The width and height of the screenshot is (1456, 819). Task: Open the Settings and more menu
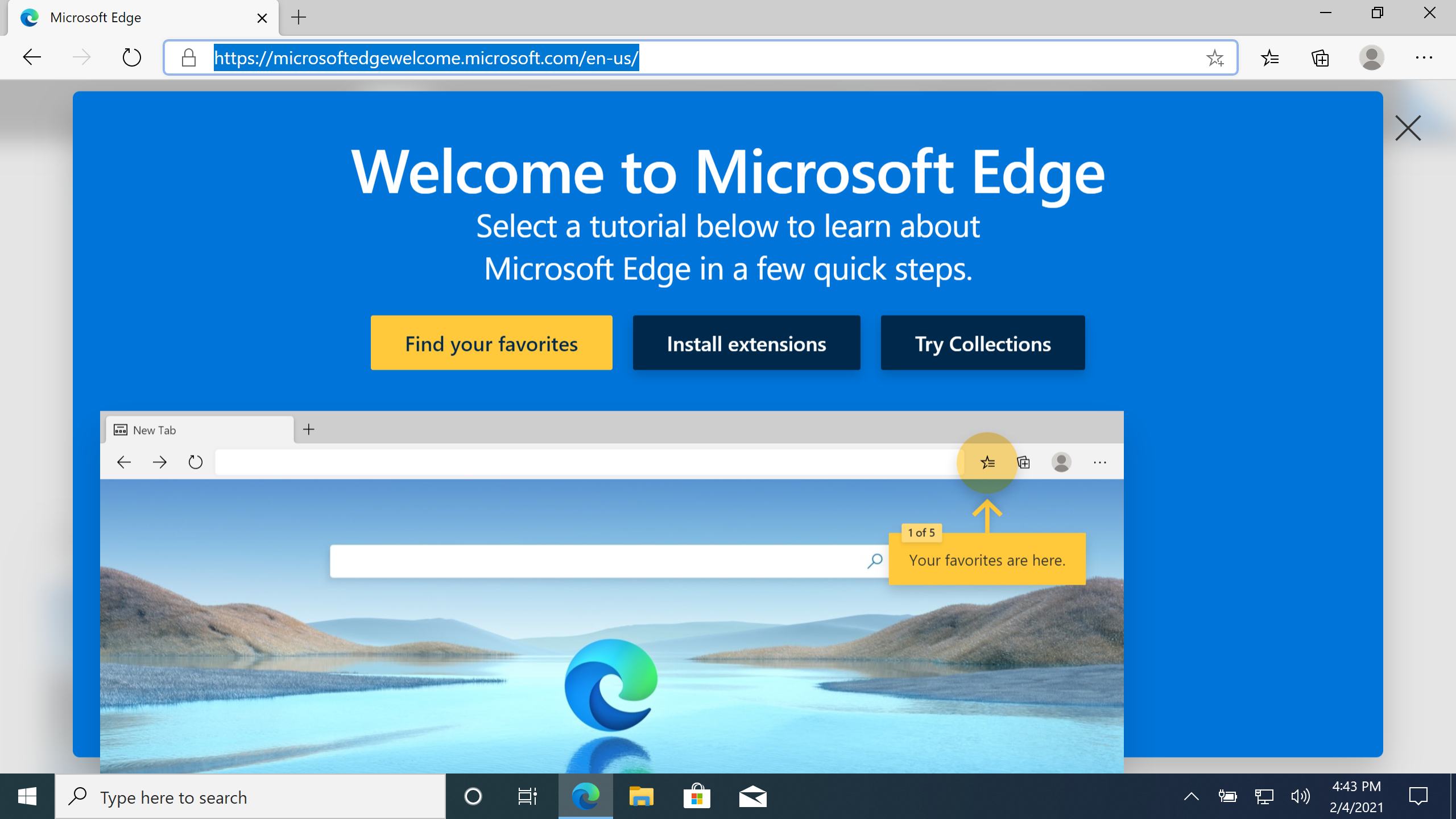coord(1425,57)
